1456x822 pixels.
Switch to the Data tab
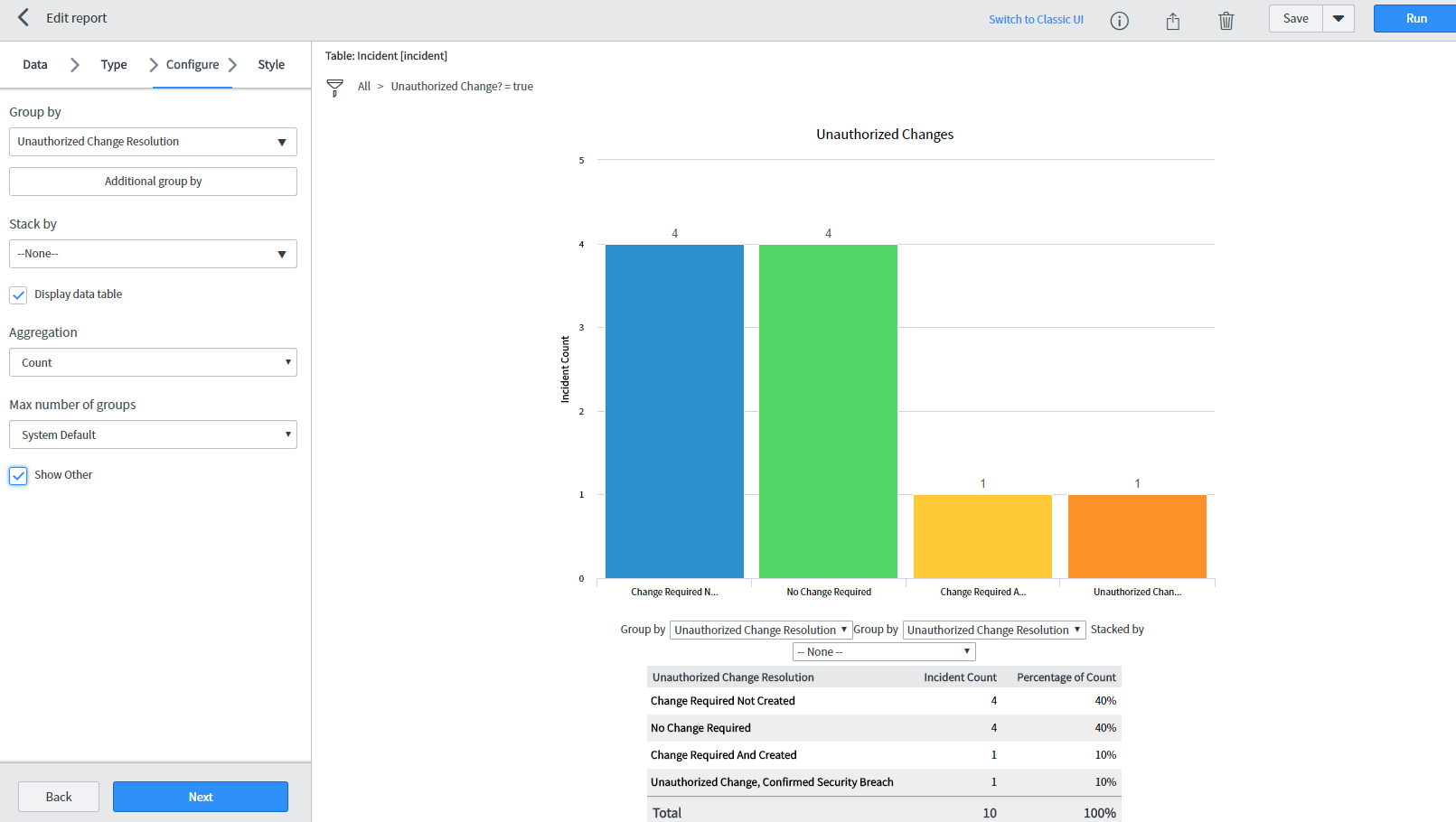click(x=35, y=64)
